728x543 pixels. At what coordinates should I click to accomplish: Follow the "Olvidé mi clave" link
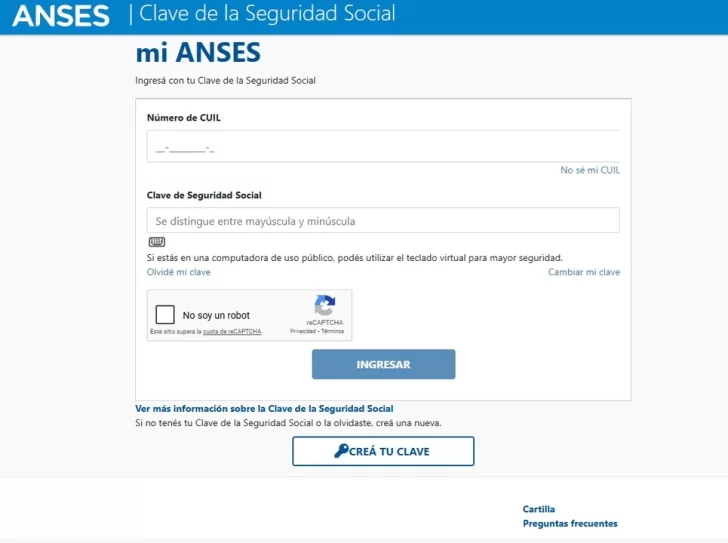(179, 272)
